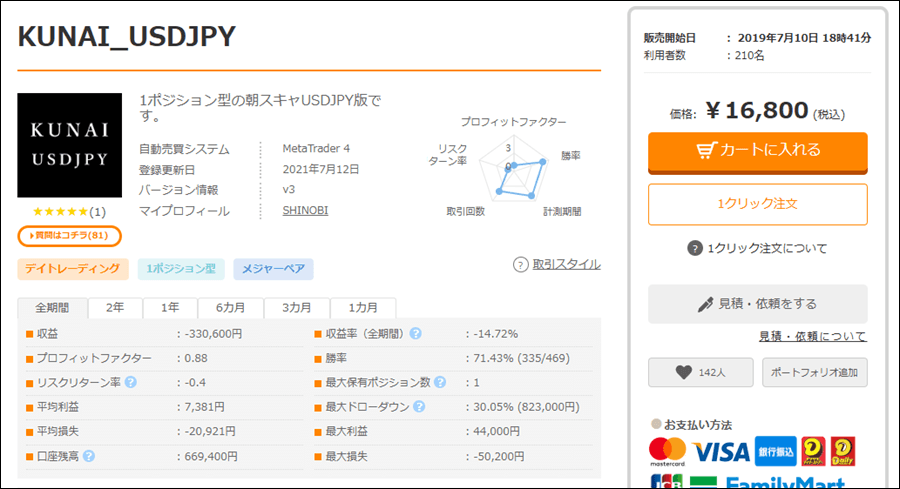Click the FamilyMart payment logo
Image resolution: width=900 pixels, height=489 pixels.
785,483
